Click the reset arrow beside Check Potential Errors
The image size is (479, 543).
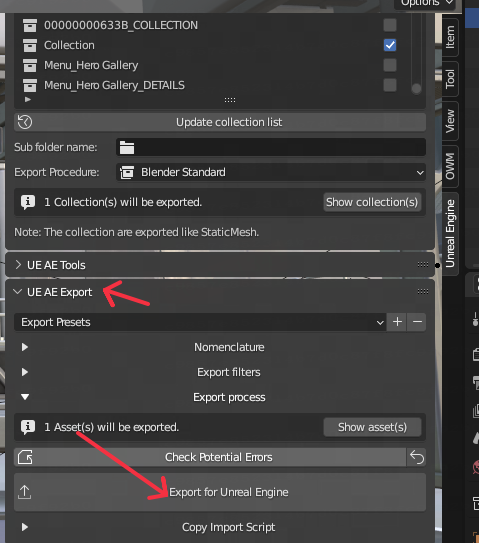417,457
